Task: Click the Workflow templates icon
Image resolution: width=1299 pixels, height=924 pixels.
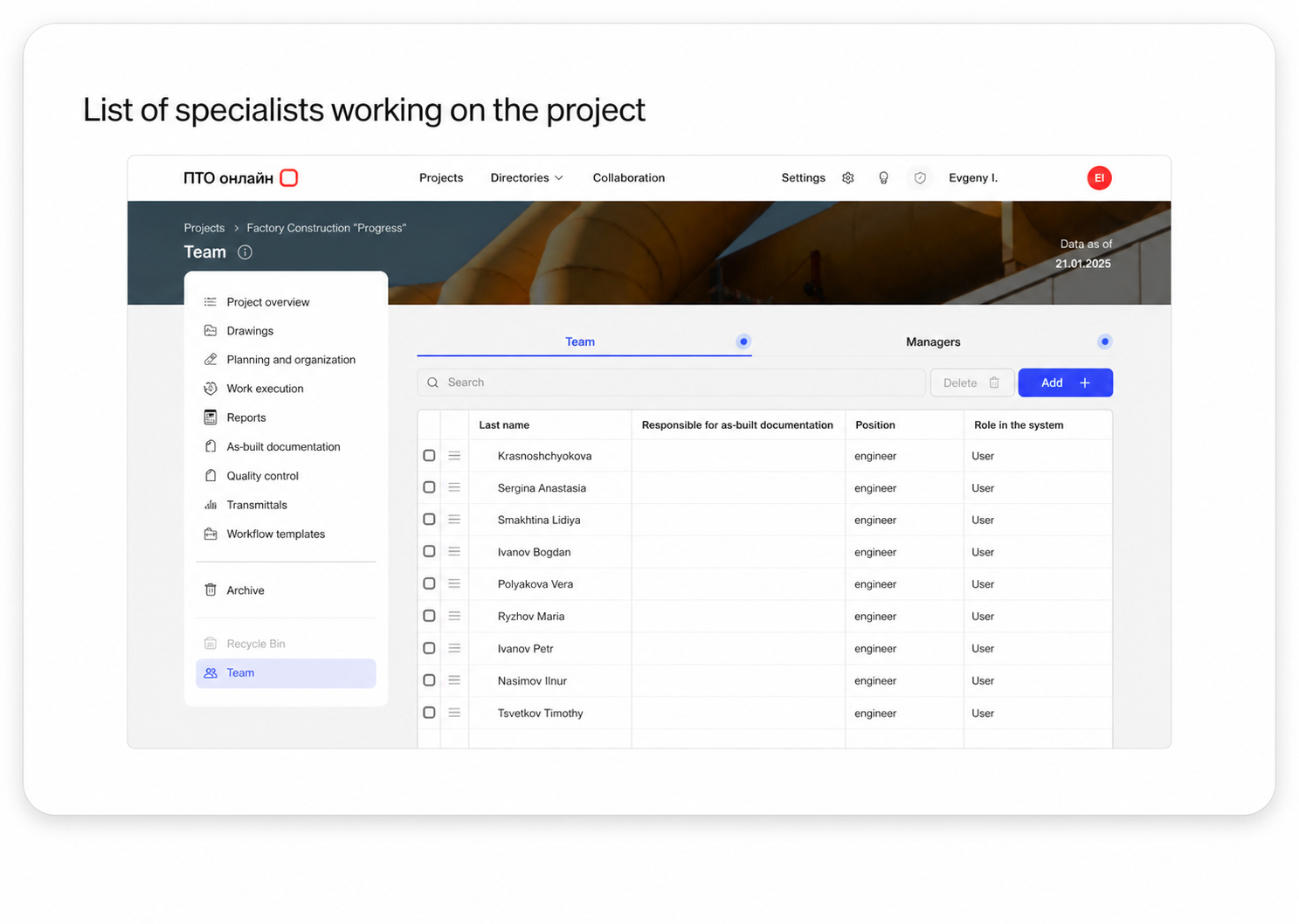Action: 211,534
